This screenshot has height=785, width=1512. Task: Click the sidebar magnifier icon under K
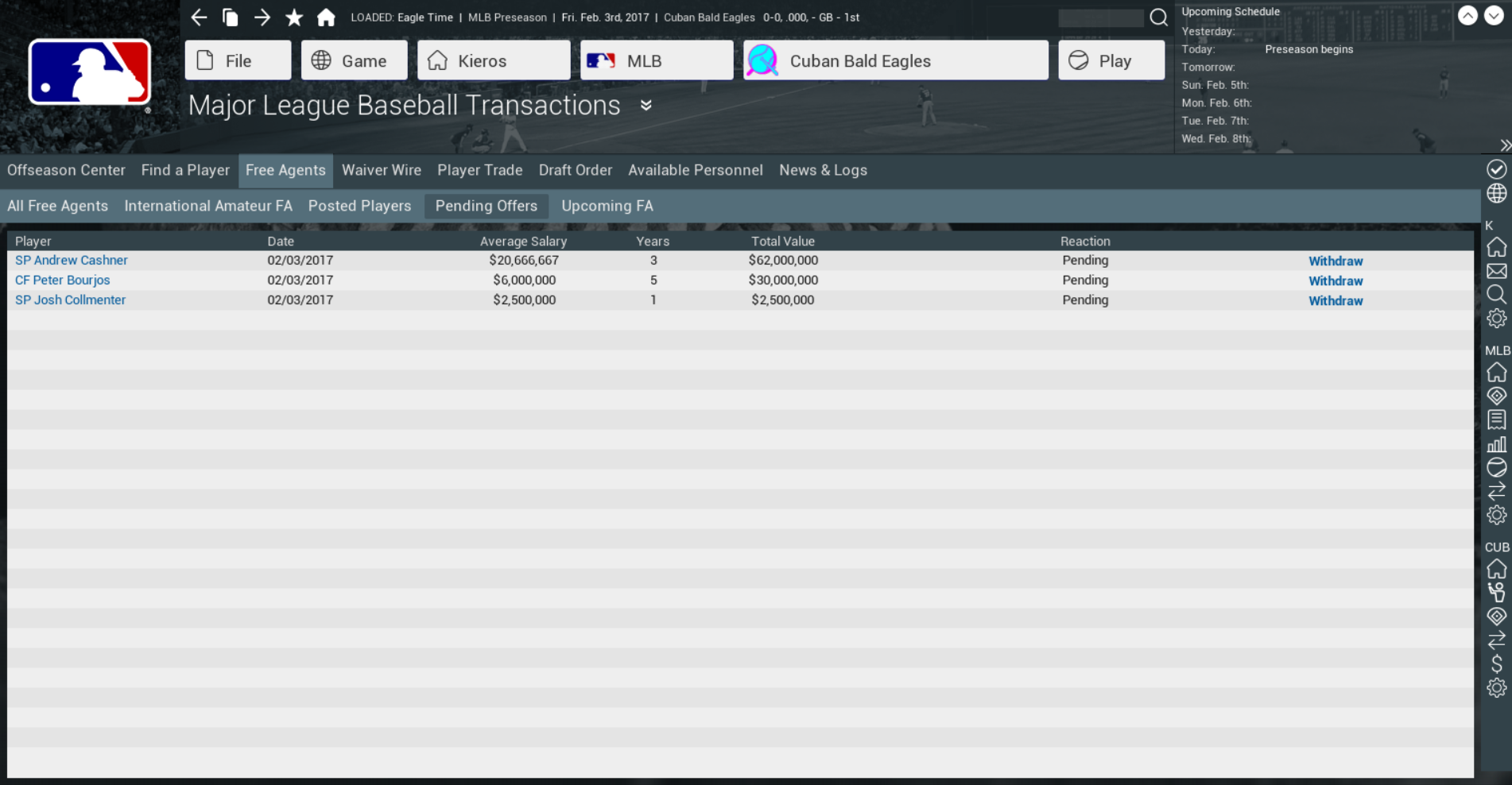(1496, 295)
